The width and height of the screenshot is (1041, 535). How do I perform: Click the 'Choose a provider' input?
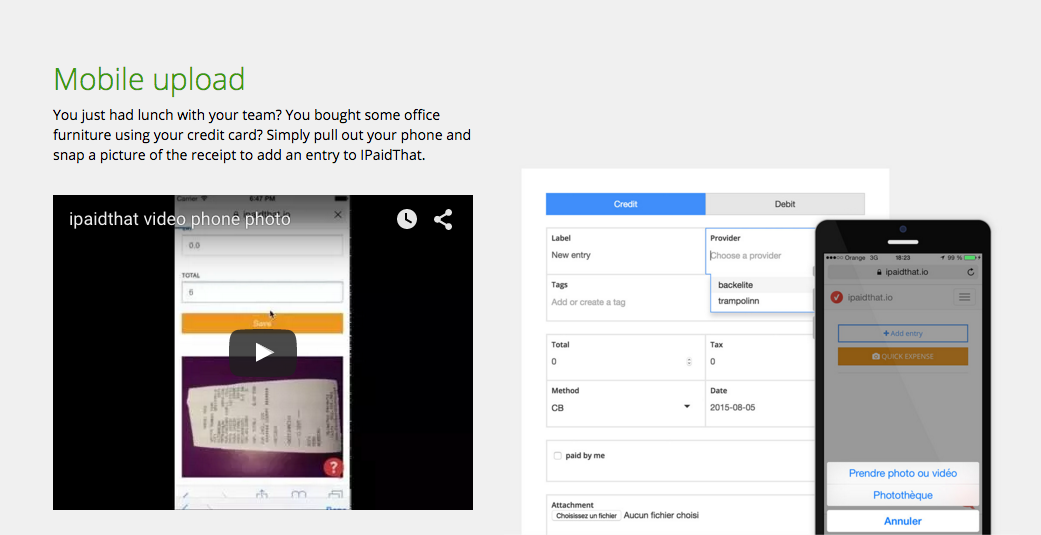click(x=760, y=256)
